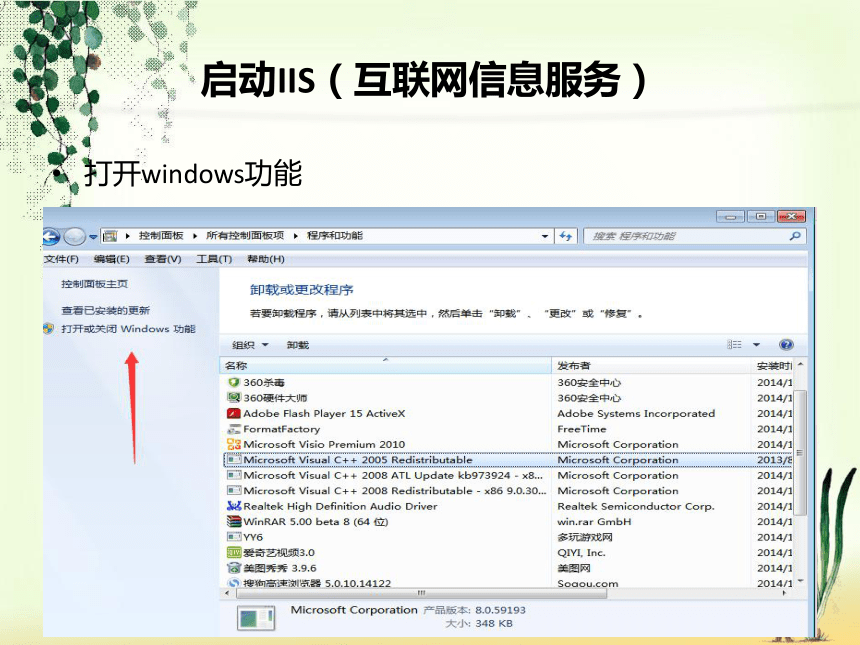Image resolution: width=860 pixels, height=645 pixels.
Task: Select the 美图秀秀 3.9.6 icon
Action: 234,568
